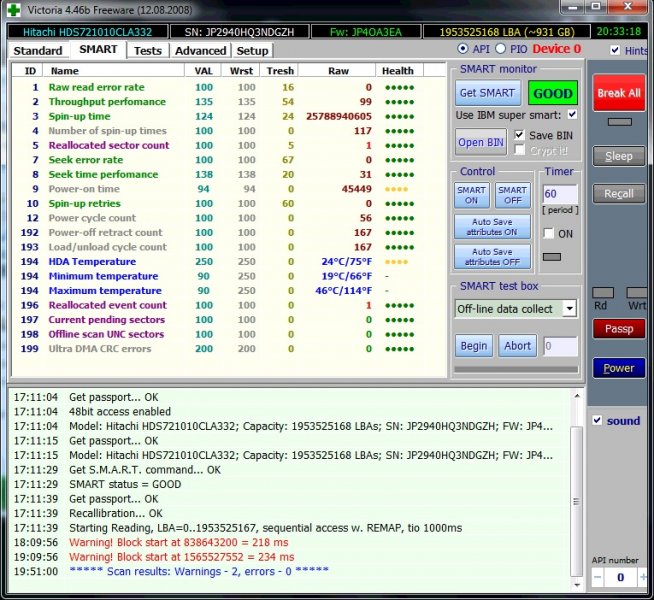This screenshot has height=600, width=654.
Task: Switch to the Tests tab
Action: click(147, 50)
